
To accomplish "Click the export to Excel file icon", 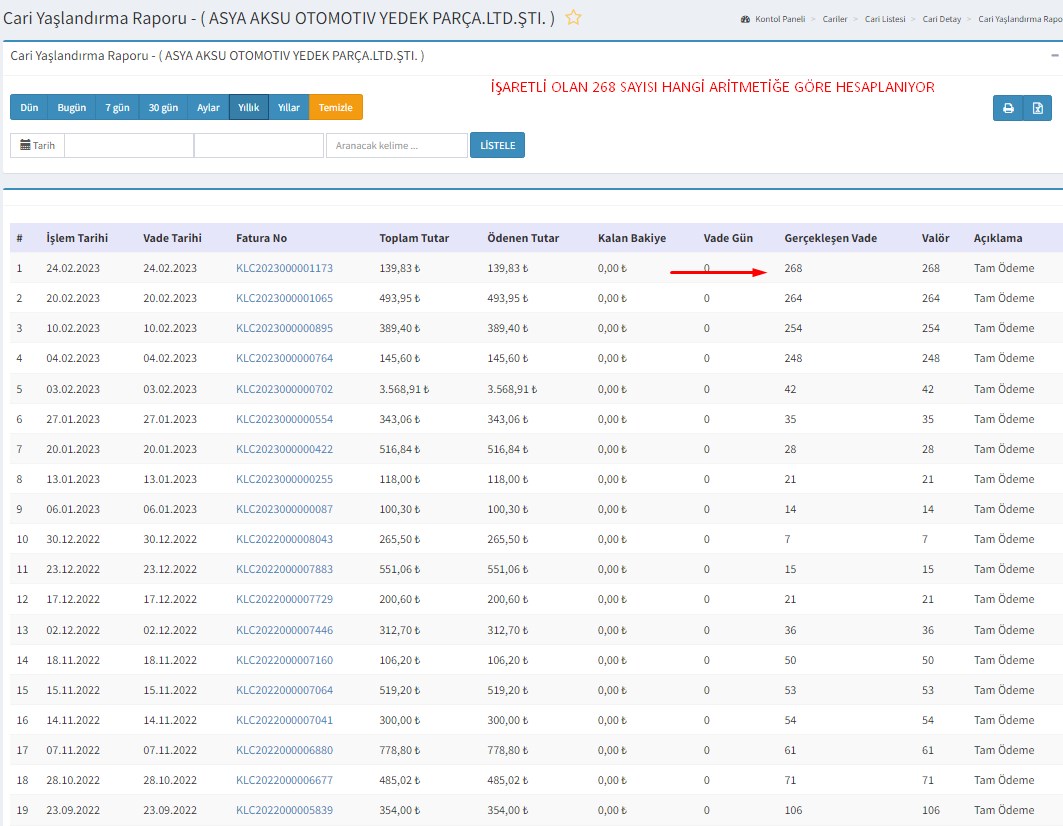I will [1038, 108].
